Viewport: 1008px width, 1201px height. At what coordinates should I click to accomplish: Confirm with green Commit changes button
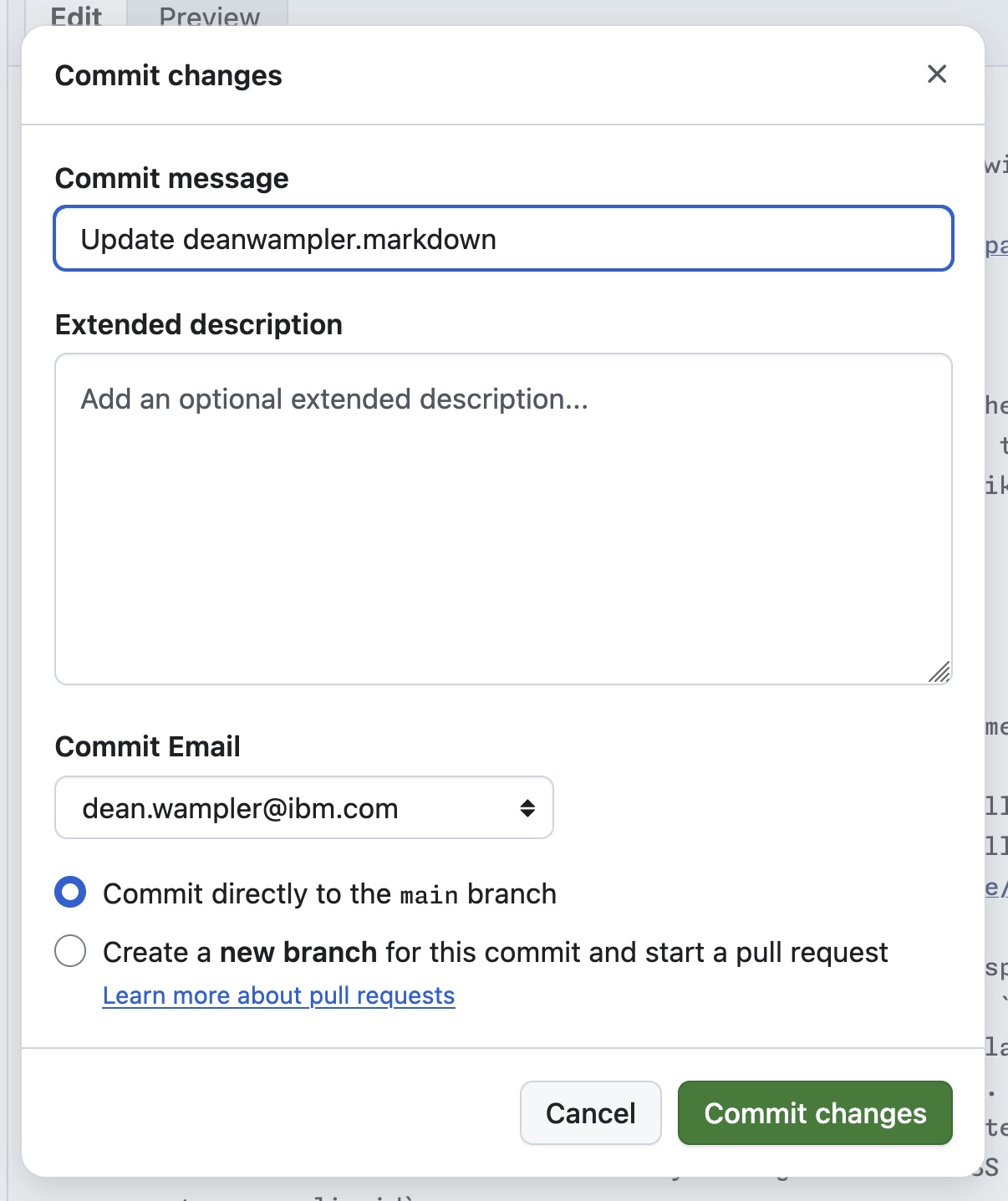[816, 1113]
